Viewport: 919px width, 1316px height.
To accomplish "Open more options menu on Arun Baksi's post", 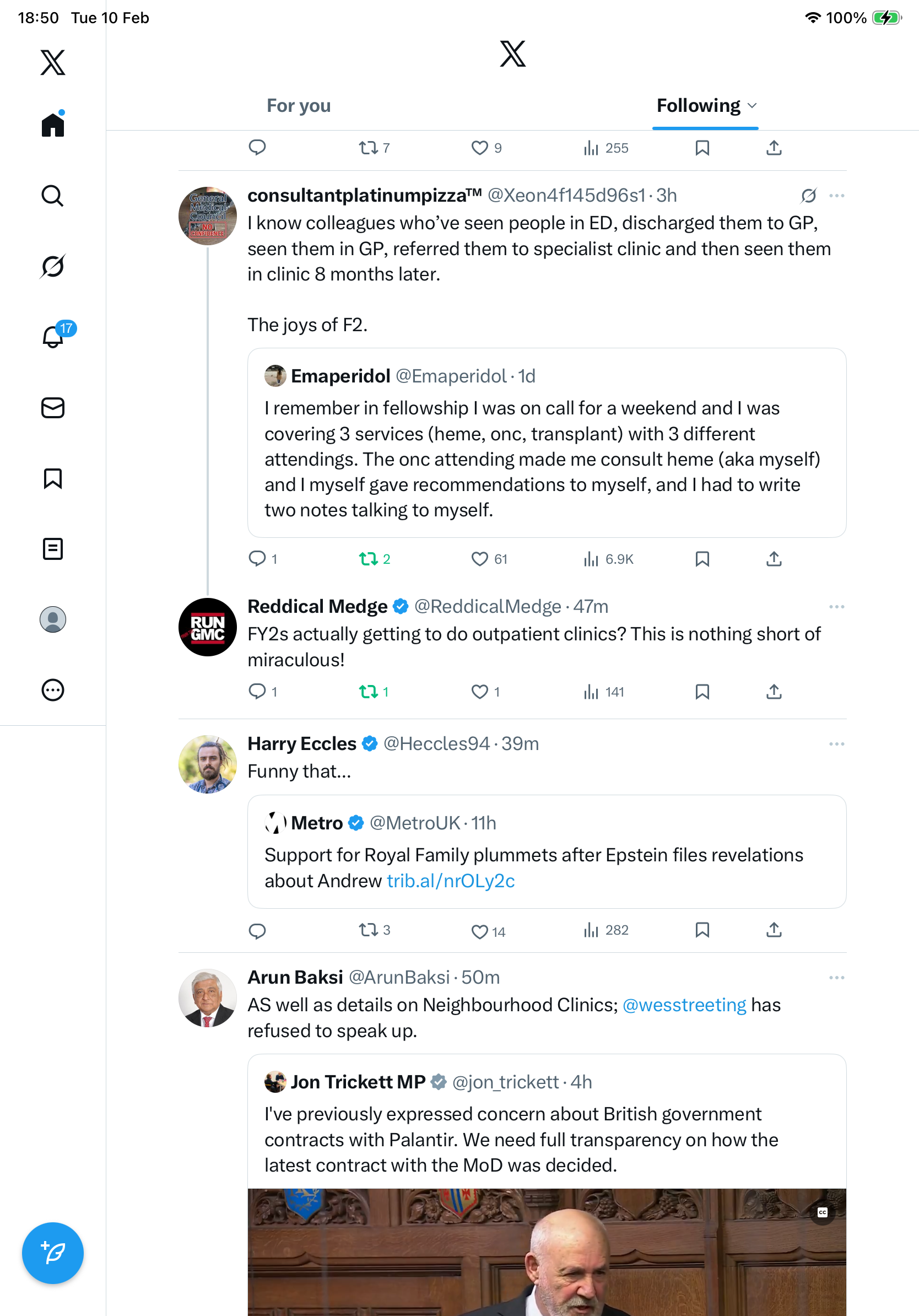I will pos(836,977).
